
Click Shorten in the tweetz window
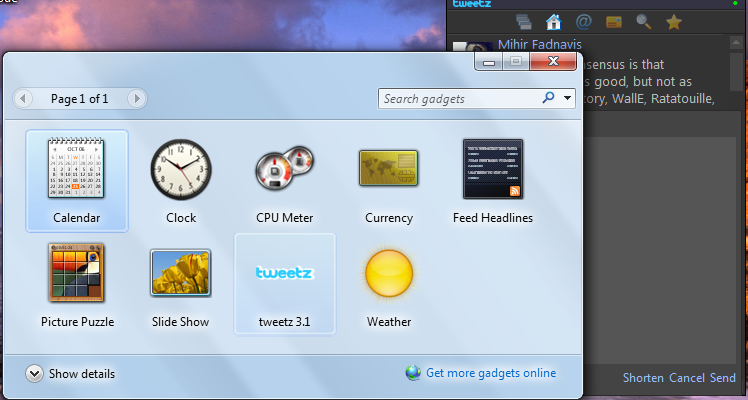(643, 378)
